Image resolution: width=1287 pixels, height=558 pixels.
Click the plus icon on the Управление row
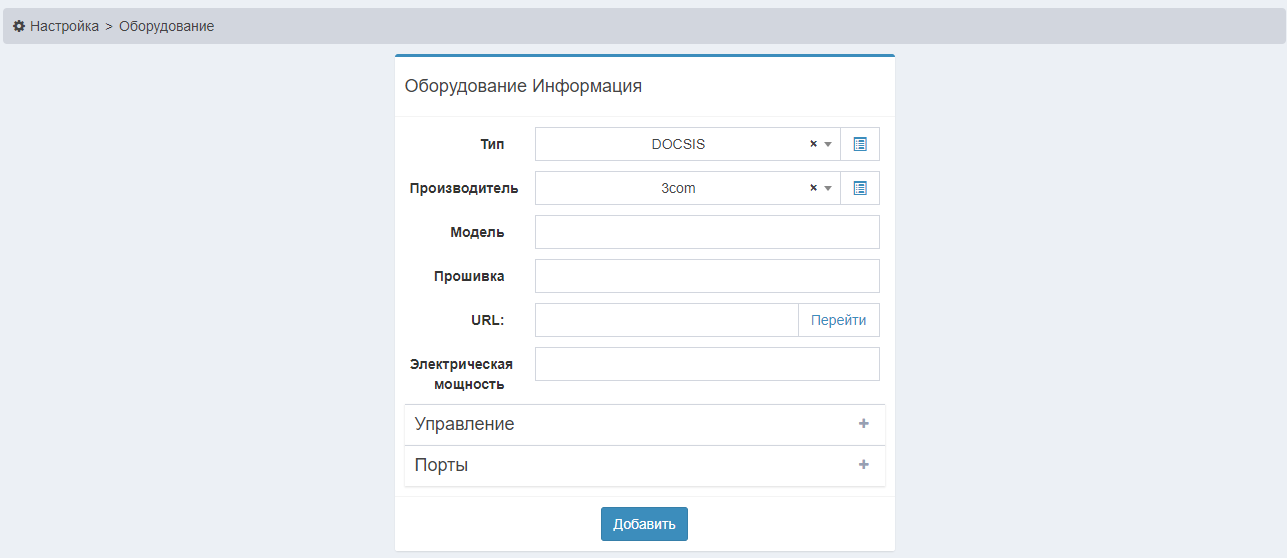point(864,424)
